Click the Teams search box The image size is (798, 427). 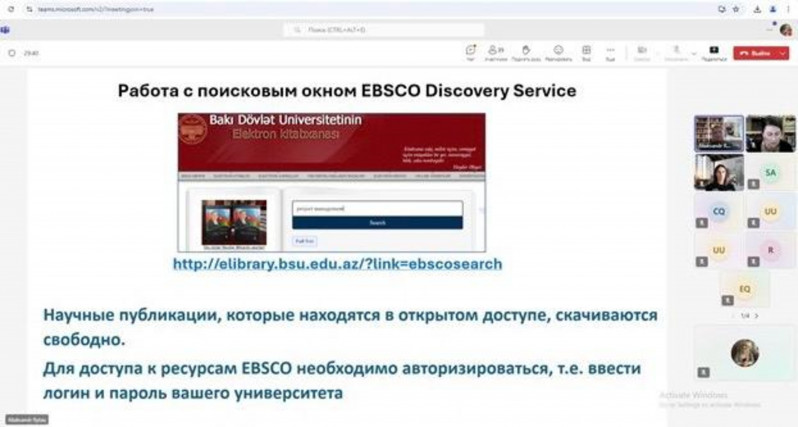tap(384, 30)
